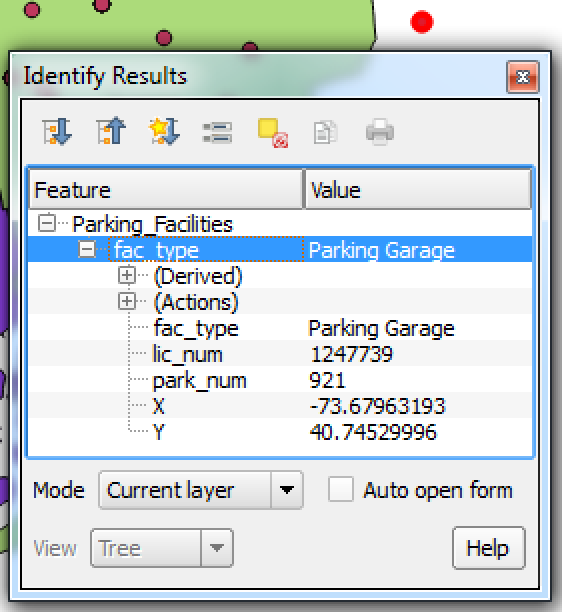
Task: Open the View Tree dropdown
Action: 162,548
